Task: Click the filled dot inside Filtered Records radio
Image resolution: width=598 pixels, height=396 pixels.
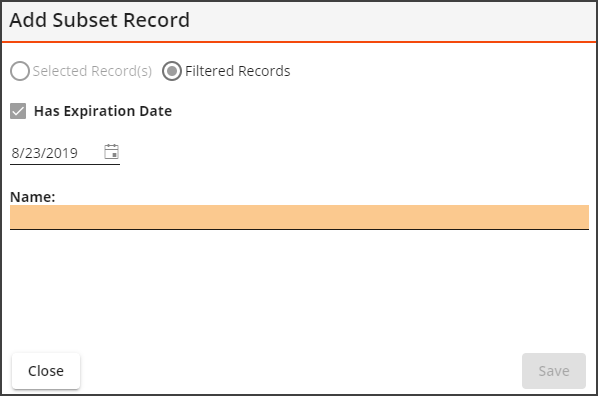Action: coord(172,71)
